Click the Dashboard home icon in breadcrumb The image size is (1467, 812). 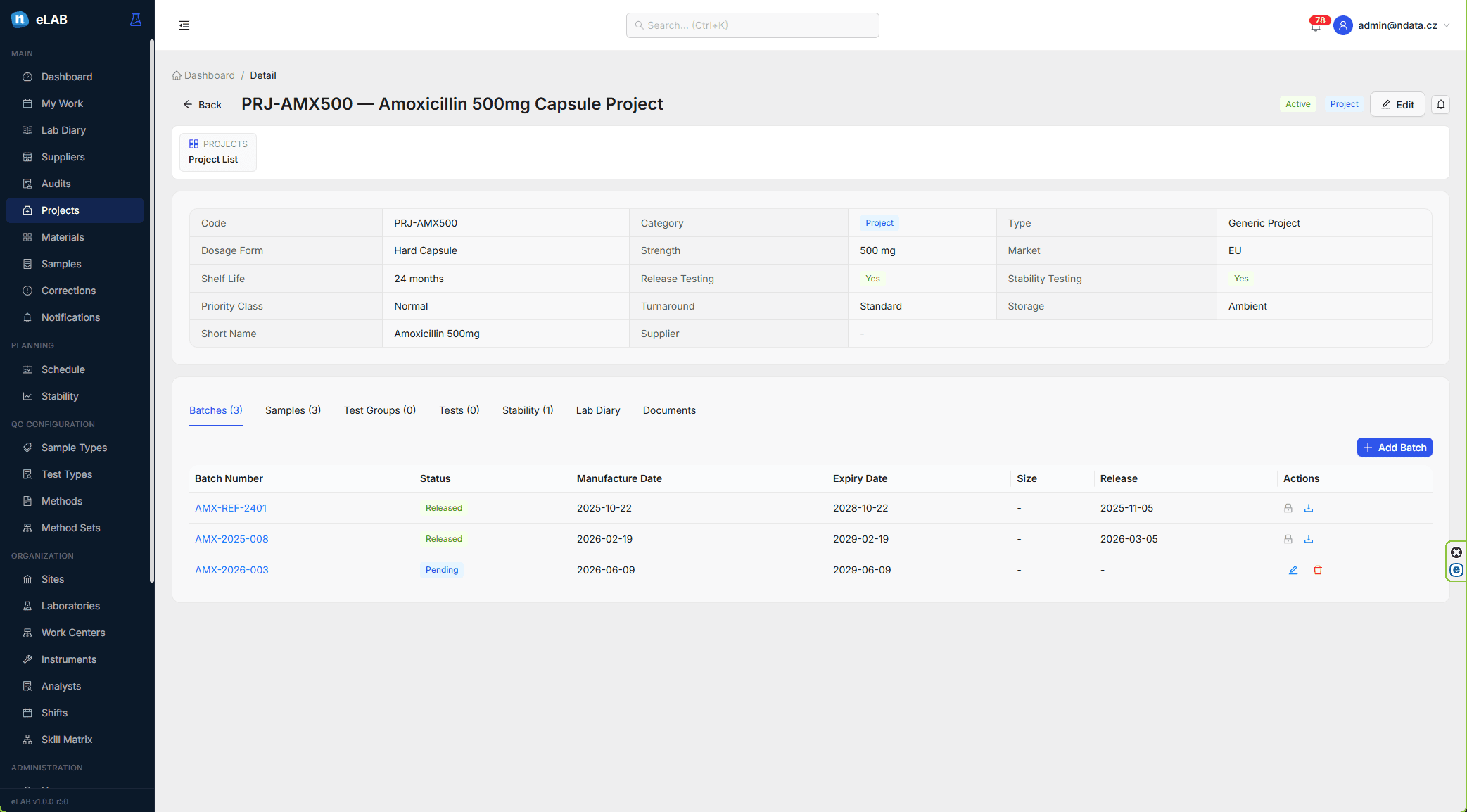click(x=177, y=75)
